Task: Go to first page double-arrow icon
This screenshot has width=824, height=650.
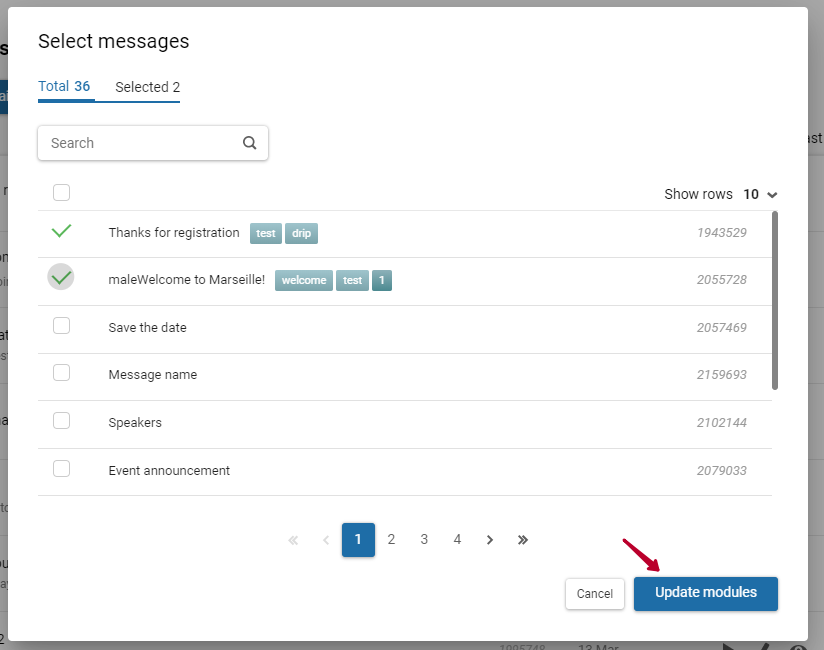Action: 293,540
